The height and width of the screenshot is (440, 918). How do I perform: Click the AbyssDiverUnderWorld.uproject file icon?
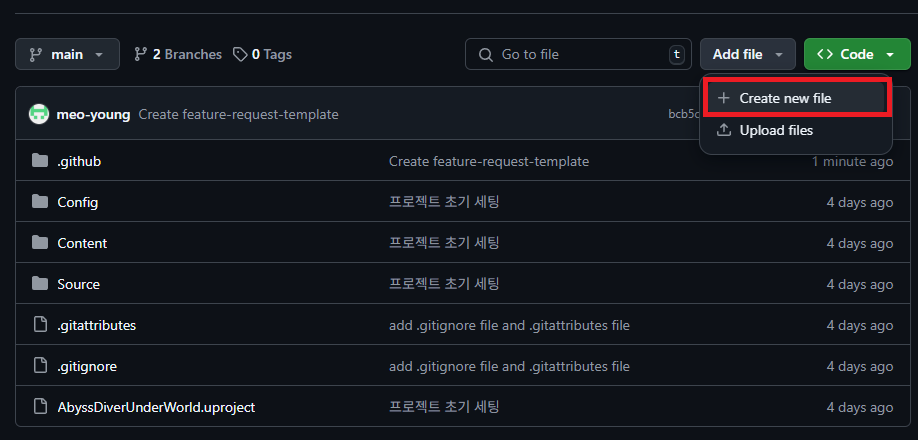(x=40, y=407)
